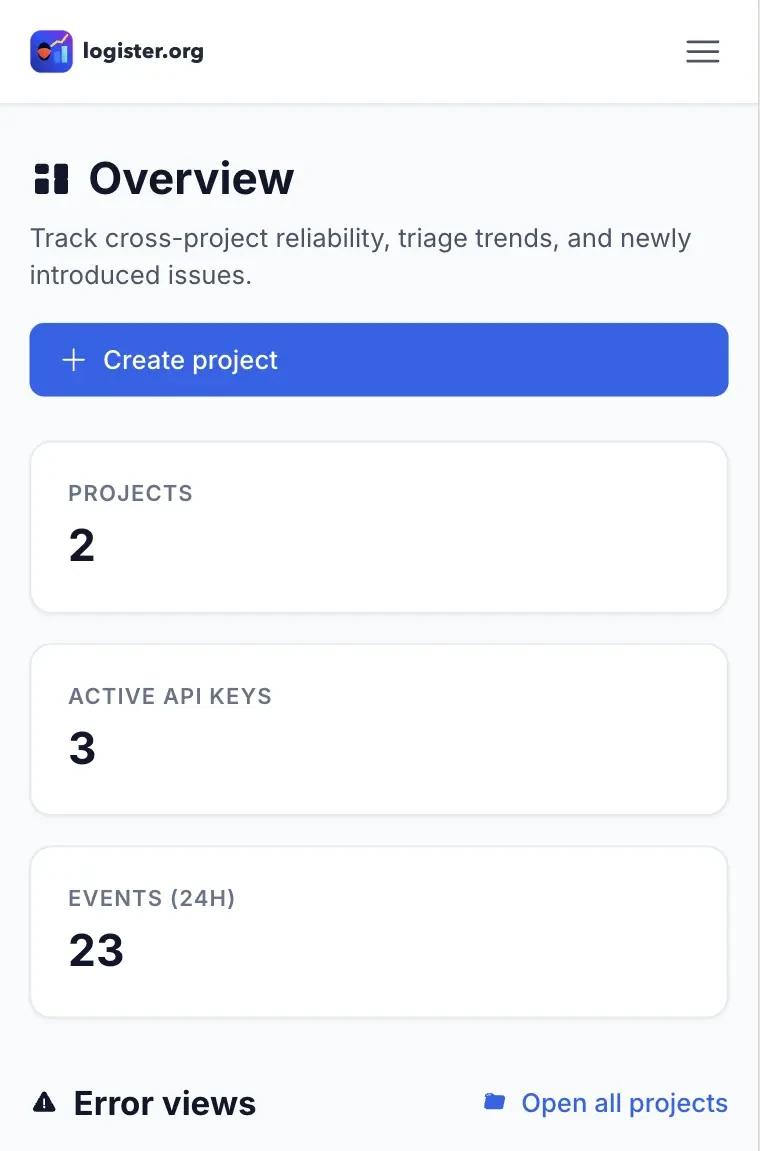Image resolution: width=760 pixels, height=1151 pixels.
Task: Click the Overview page heading
Action: point(191,179)
